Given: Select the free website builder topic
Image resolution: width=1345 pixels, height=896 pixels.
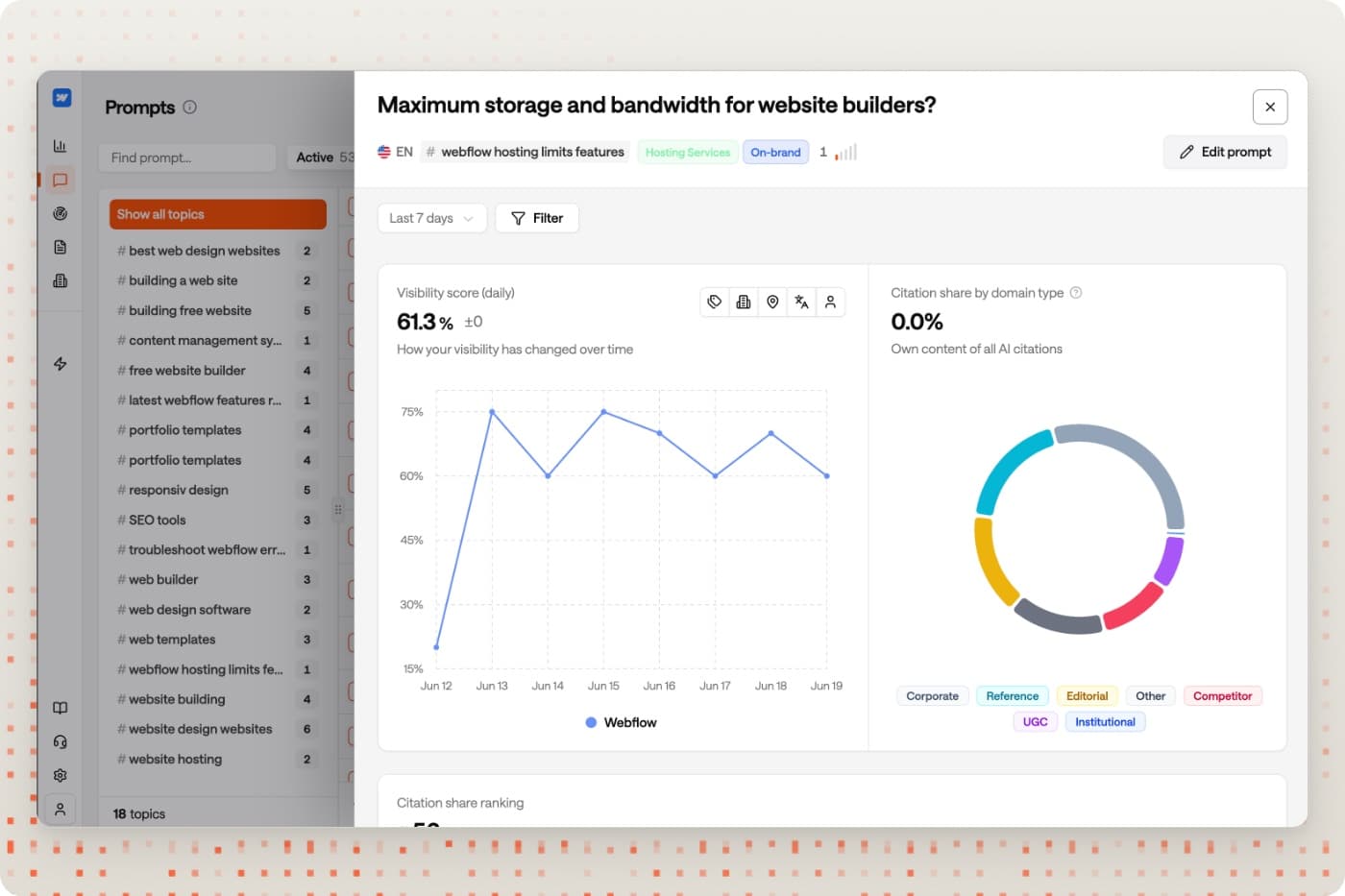Looking at the screenshot, I should click(x=218, y=370).
